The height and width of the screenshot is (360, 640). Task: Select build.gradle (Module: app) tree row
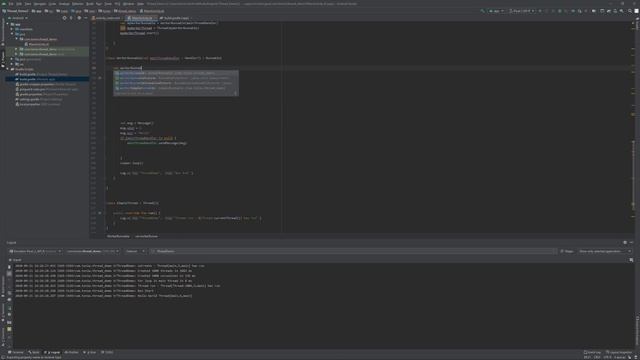click(47, 79)
